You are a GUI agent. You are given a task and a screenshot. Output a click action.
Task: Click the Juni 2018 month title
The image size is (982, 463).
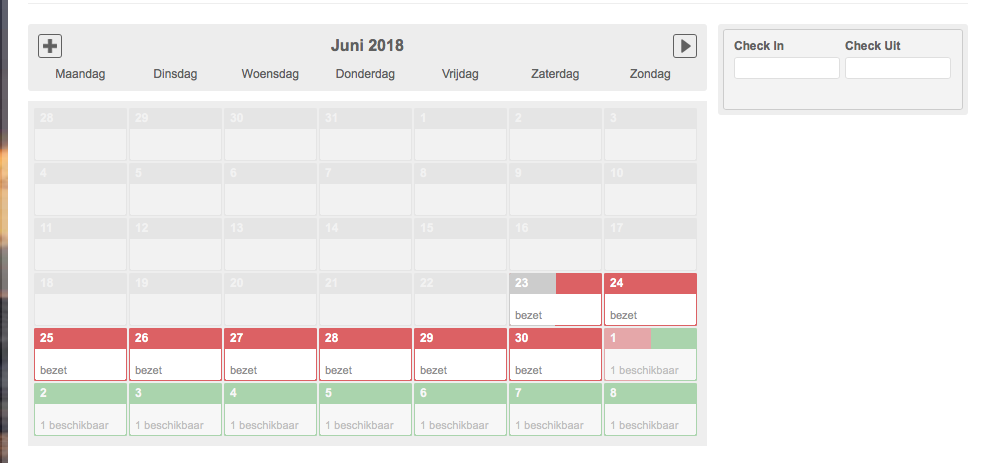point(367,46)
